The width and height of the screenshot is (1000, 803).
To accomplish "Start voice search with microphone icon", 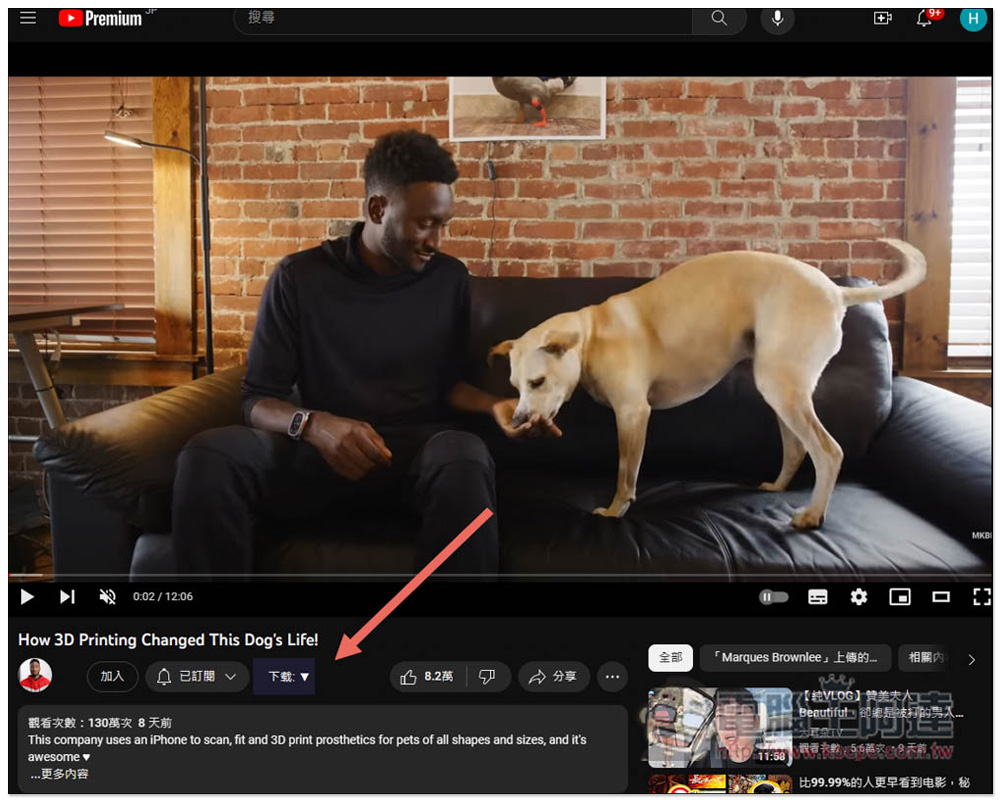I will pos(777,18).
